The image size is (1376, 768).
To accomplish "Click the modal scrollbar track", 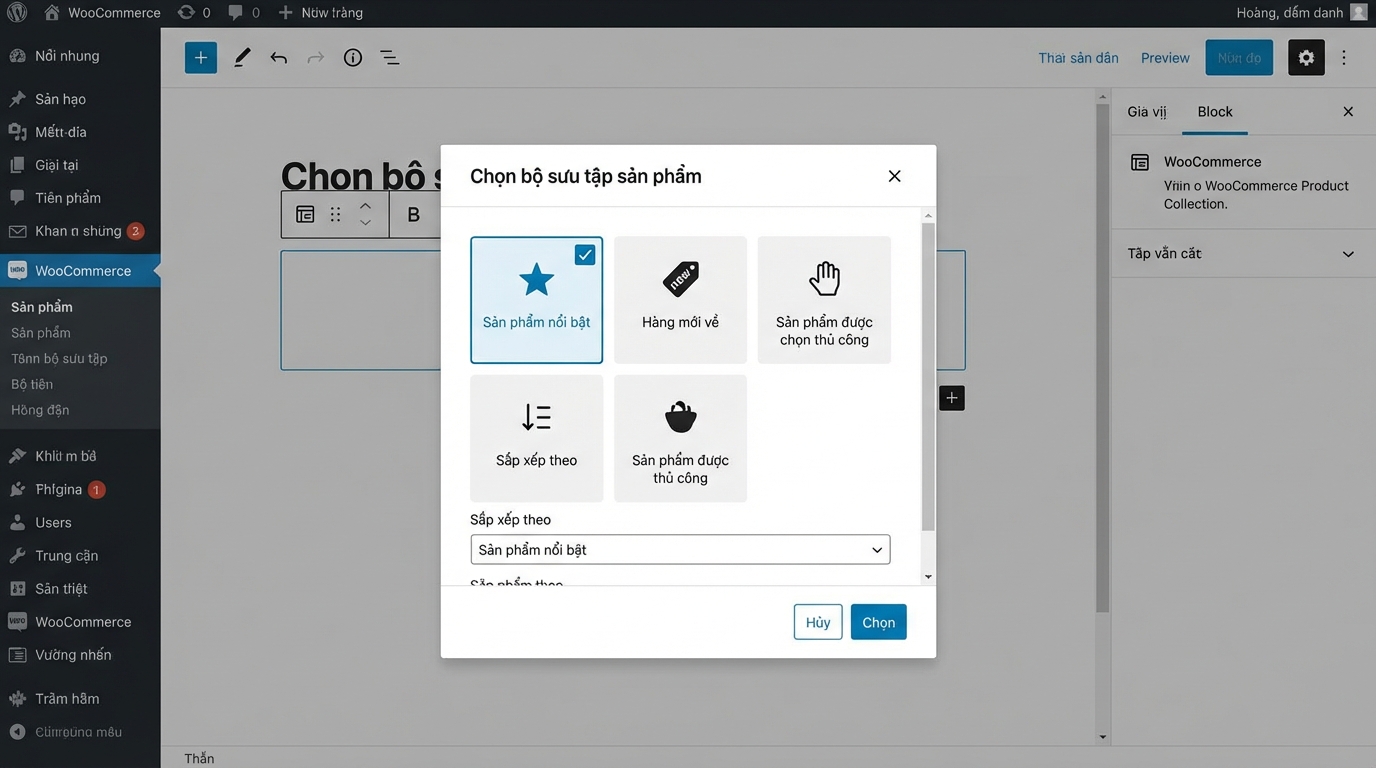I will pos(928,450).
